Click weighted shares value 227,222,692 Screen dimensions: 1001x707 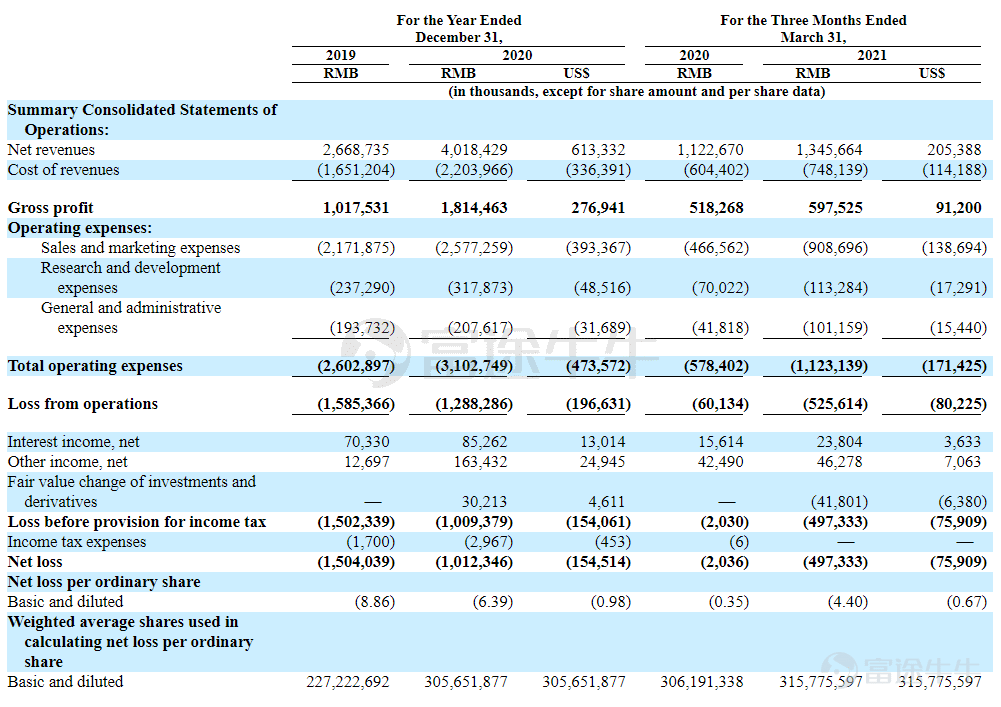click(x=347, y=682)
